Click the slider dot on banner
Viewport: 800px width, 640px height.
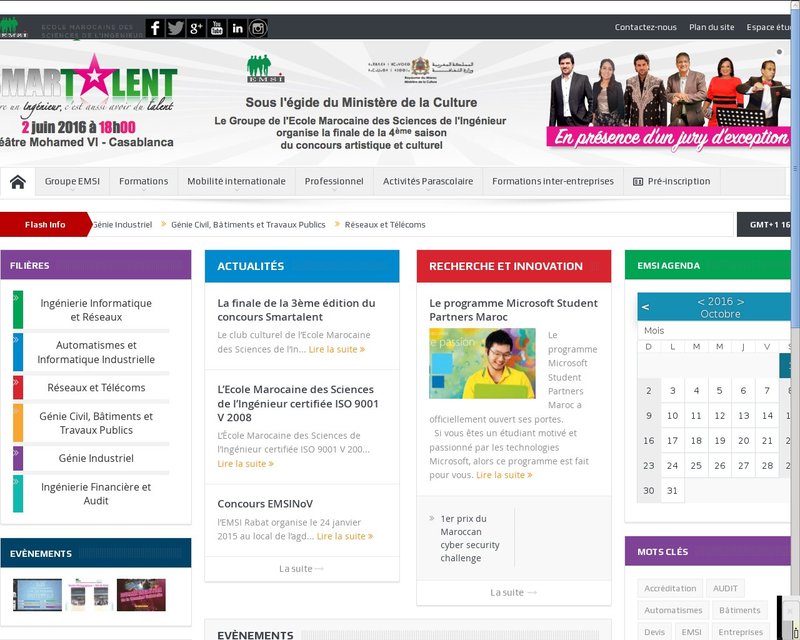pyautogui.click(x=779, y=52)
